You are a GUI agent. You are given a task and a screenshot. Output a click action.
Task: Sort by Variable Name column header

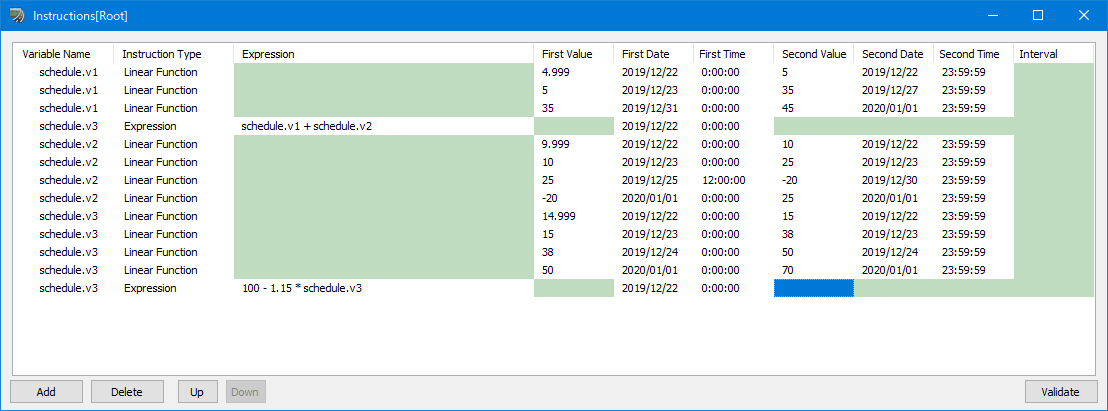tap(63, 54)
